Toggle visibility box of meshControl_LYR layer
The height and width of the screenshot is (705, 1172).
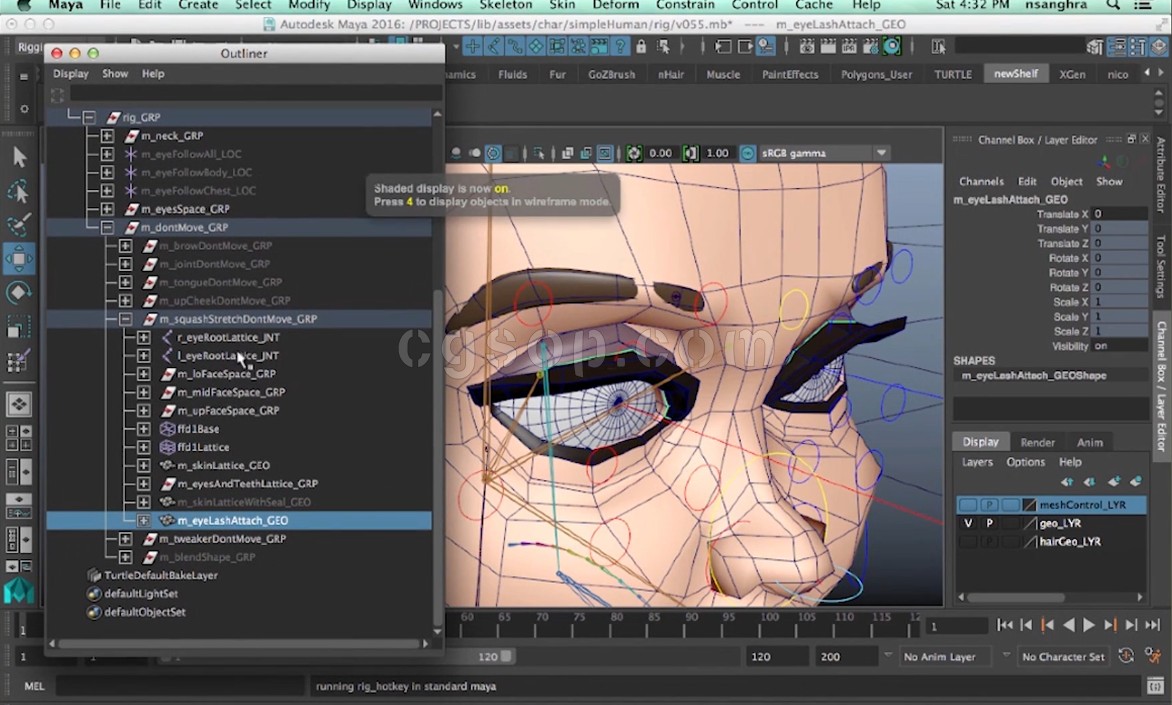[x=967, y=505]
